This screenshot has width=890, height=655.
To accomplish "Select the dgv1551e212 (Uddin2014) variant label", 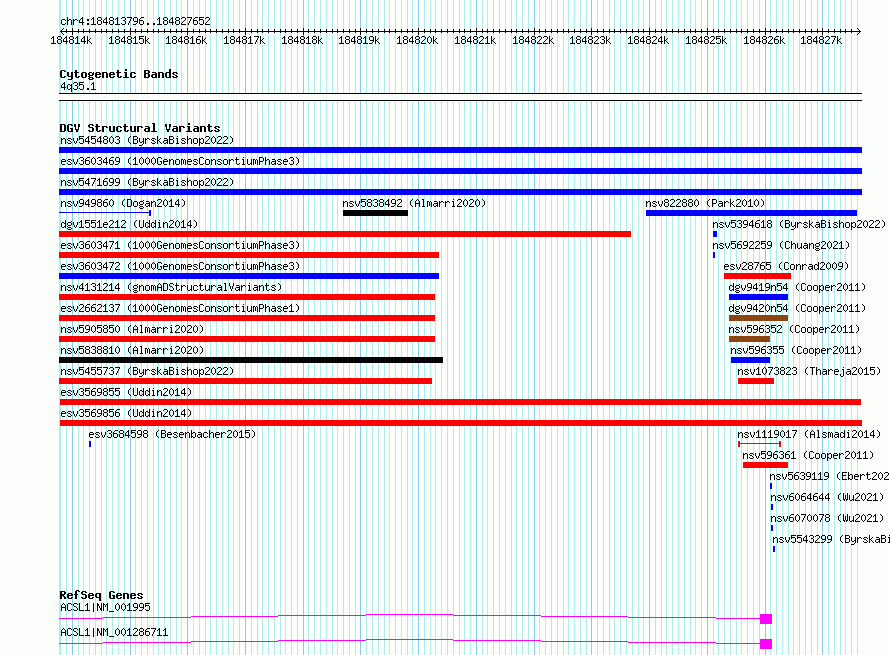I will (128, 224).
